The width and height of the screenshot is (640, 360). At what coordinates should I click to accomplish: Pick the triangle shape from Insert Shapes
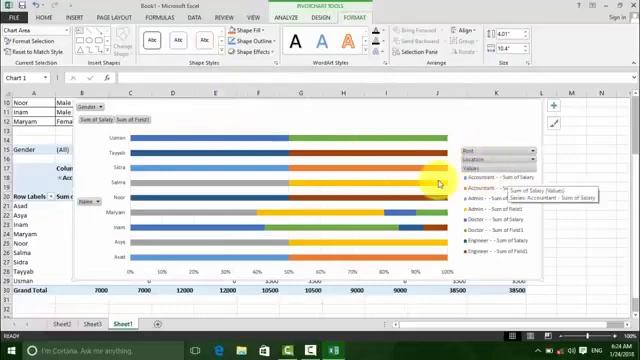80,50
